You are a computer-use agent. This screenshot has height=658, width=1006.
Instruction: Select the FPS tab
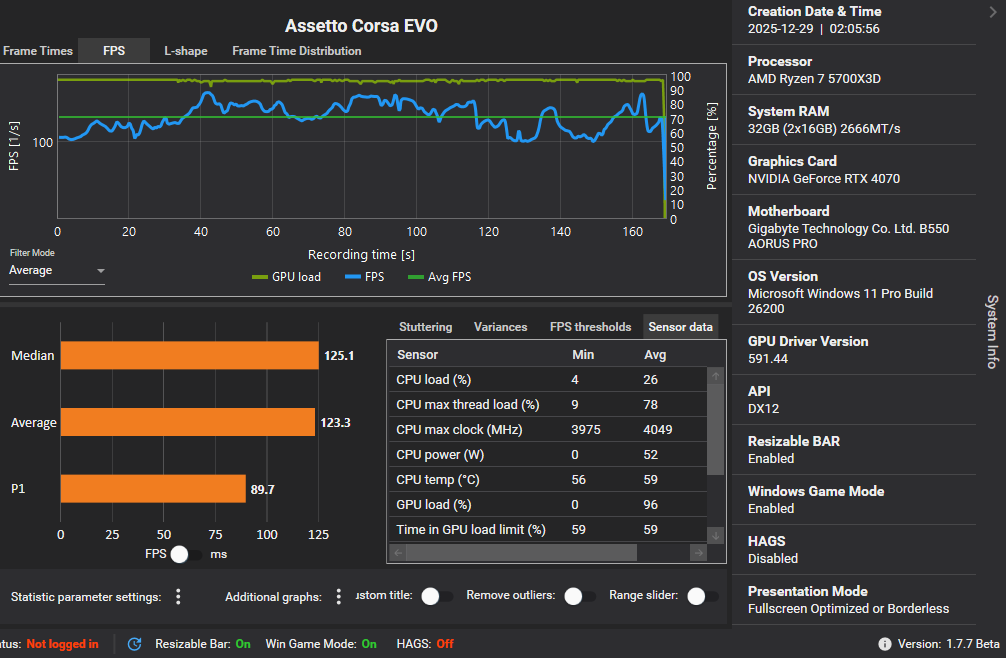point(114,51)
